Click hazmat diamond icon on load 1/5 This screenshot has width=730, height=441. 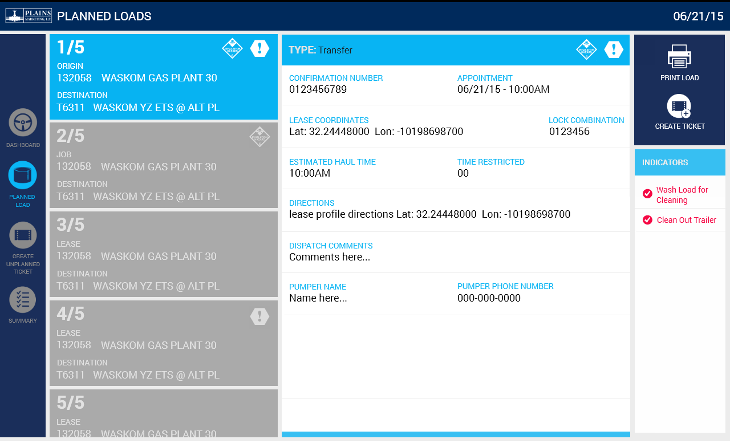(232, 48)
